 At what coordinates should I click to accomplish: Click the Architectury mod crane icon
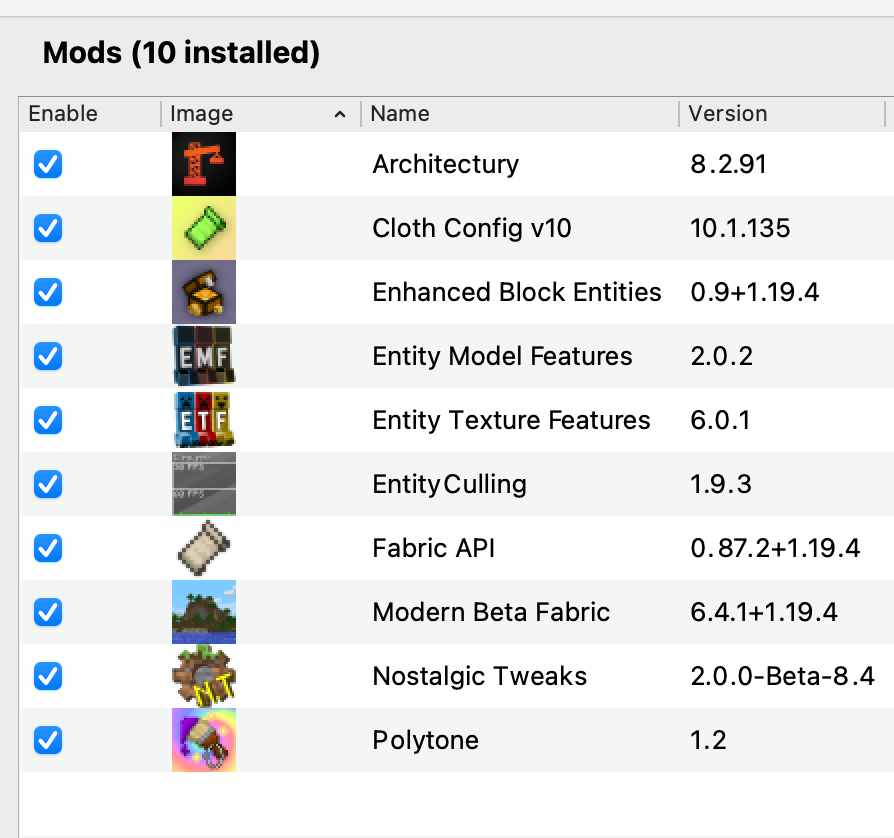pyautogui.click(x=204, y=164)
